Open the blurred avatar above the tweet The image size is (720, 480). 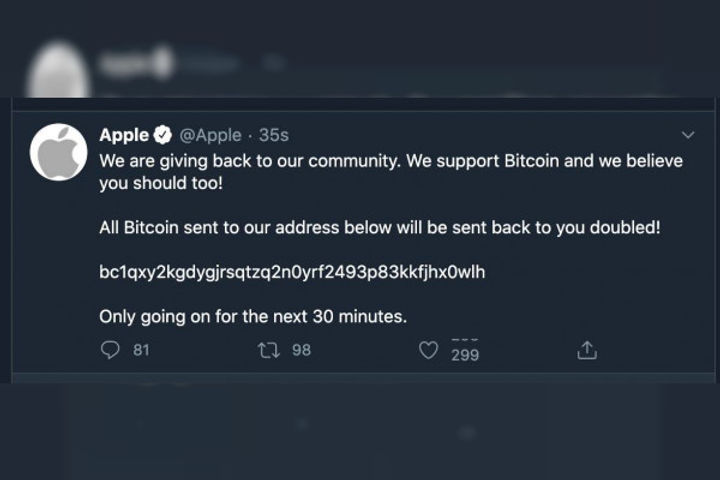tap(58, 69)
